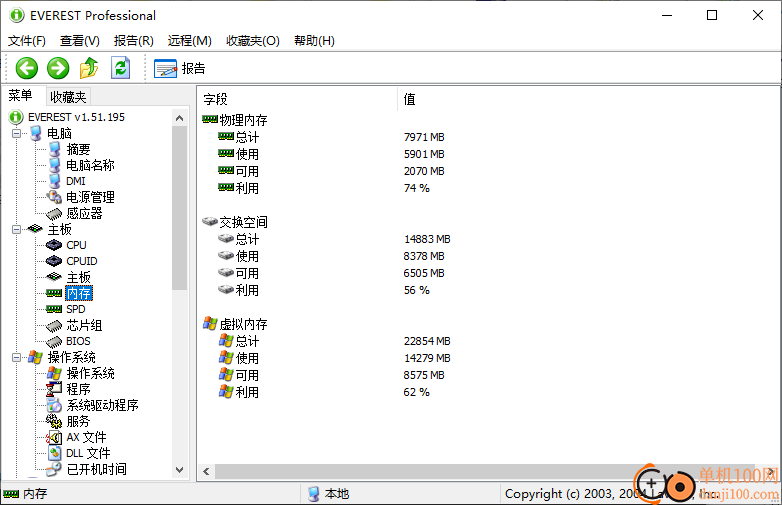Open the 帮助(H) menu
Viewport: 782px width, 505px height.
[x=314, y=41]
